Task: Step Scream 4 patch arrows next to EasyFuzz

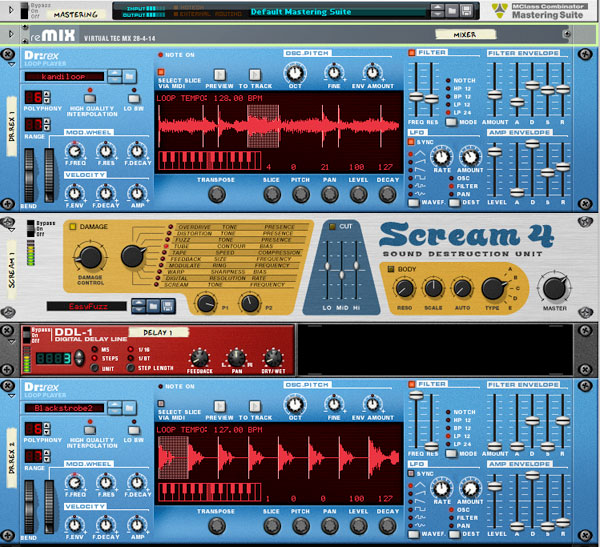Action: [139, 306]
